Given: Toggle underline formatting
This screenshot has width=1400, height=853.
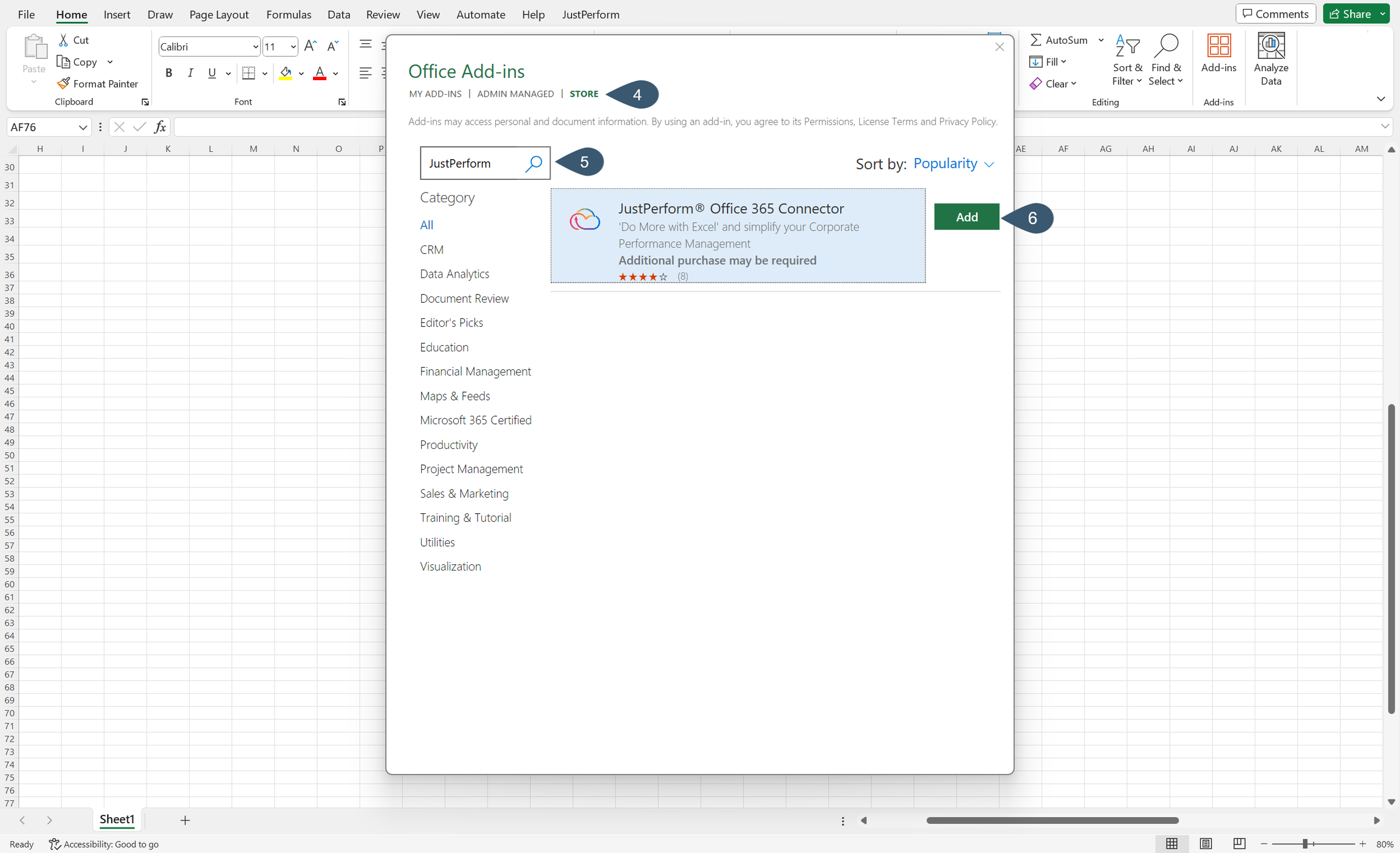Looking at the screenshot, I should (211, 73).
